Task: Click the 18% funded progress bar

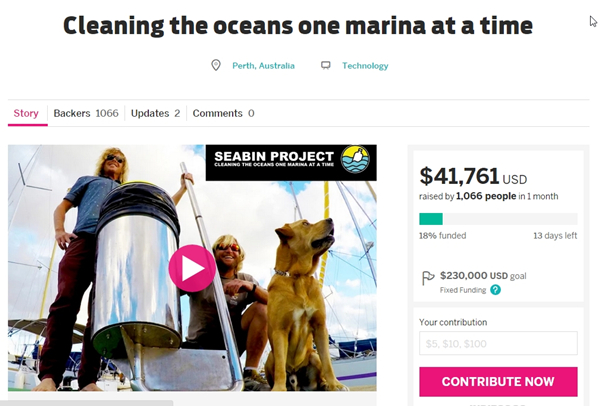Action: pyautogui.click(x=498, y=219)
